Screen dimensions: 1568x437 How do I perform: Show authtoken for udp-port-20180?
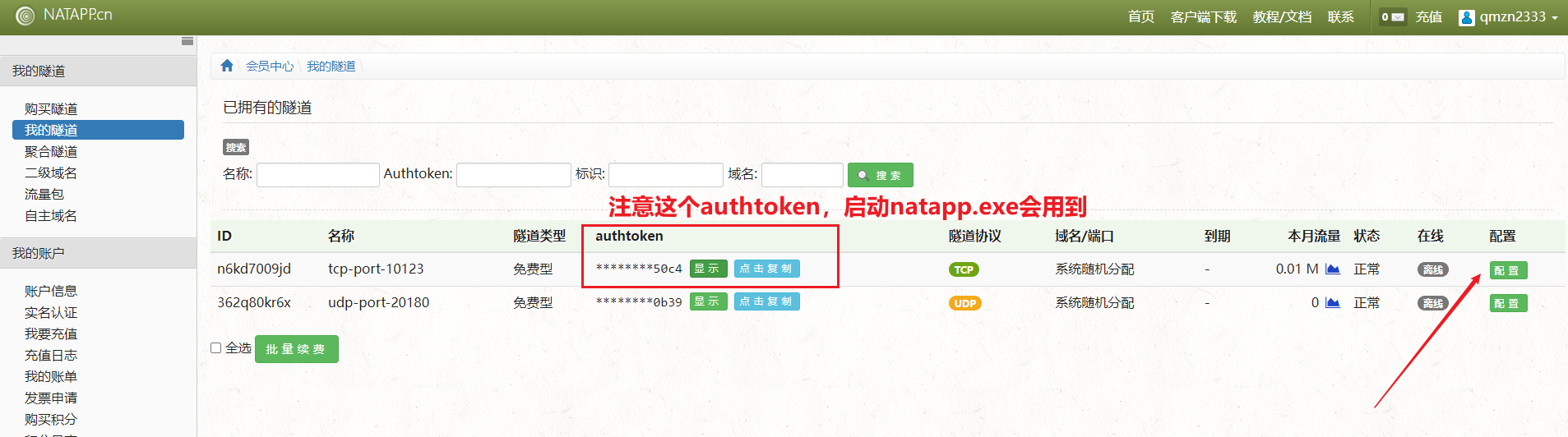(708, 301)
